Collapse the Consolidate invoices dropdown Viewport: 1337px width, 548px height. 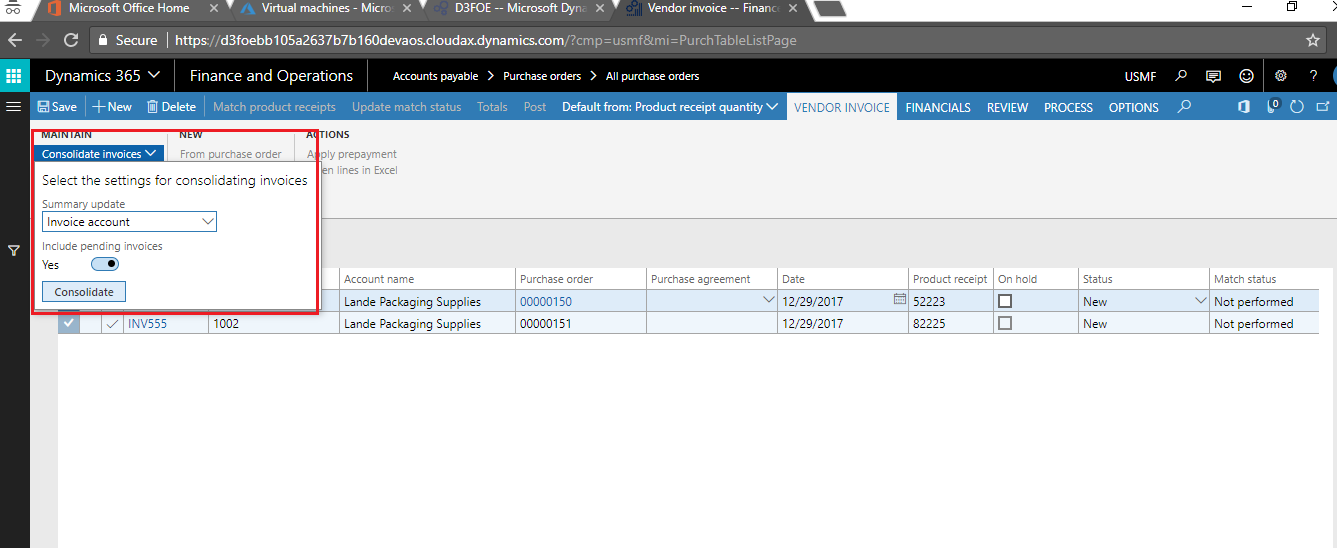click(x=99, y=154)
